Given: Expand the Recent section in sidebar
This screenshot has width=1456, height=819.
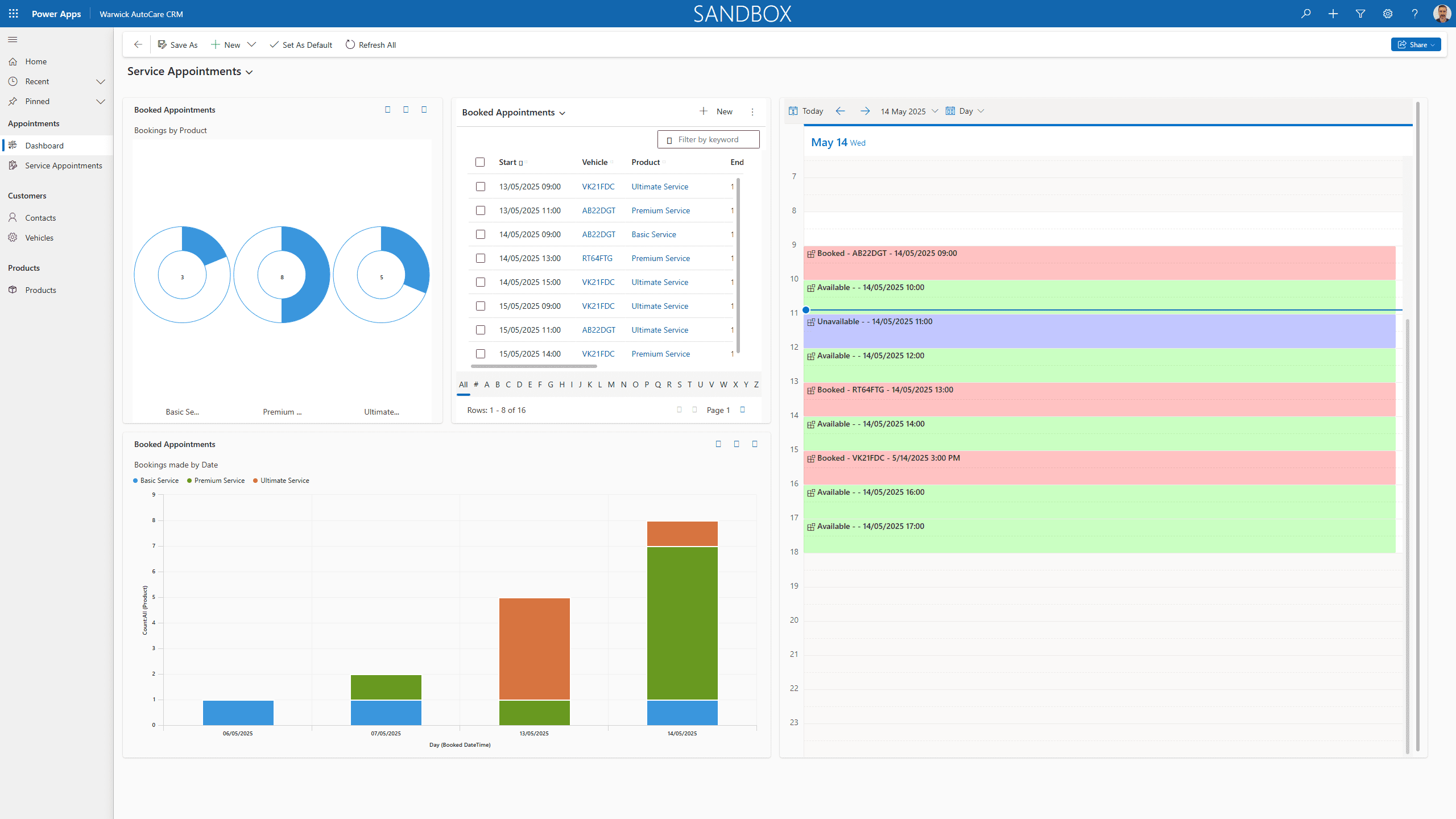Looking at the screenshot, I should tap(101, 81).
